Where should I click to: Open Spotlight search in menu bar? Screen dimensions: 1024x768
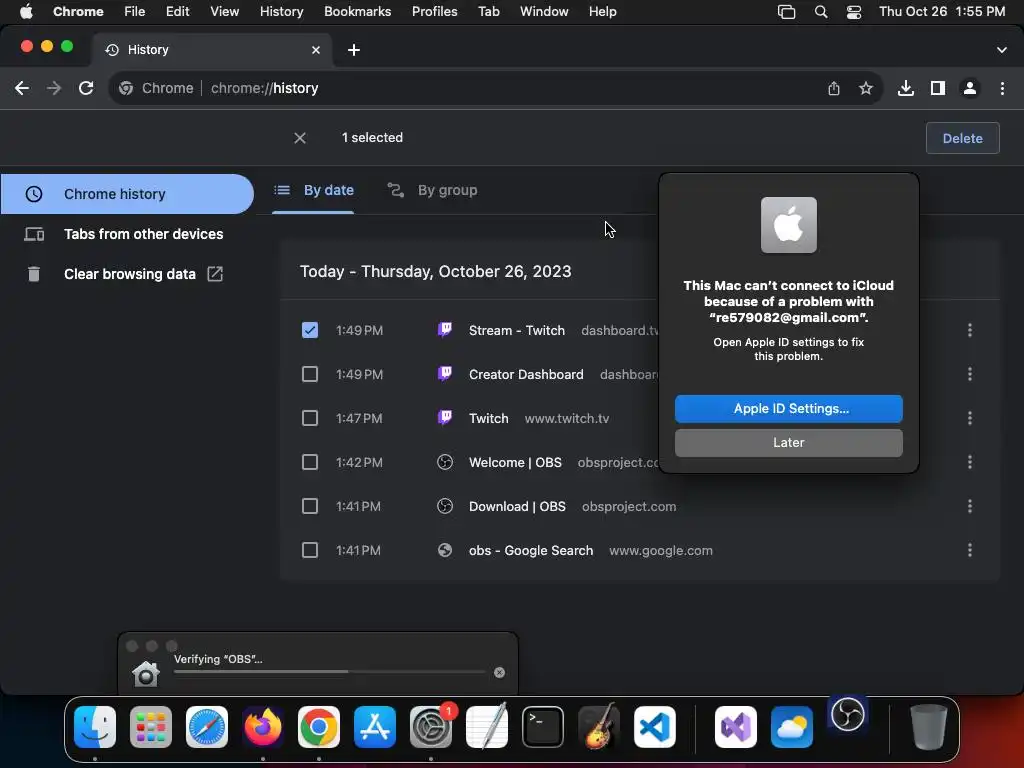coord(821,12)
